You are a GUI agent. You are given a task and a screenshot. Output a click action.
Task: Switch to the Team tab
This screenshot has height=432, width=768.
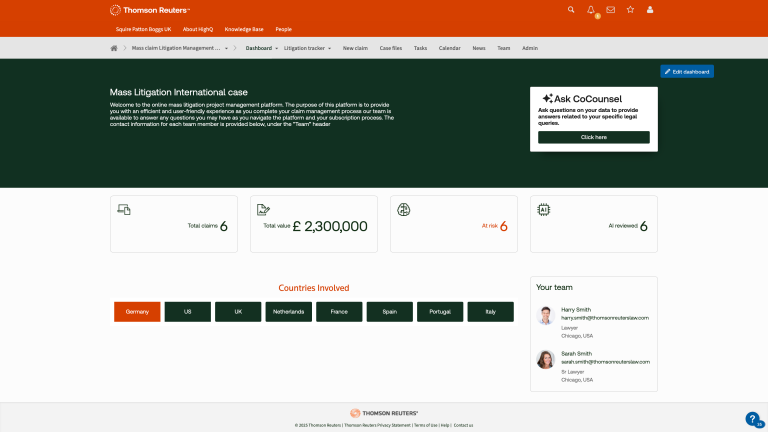(504, 48)
